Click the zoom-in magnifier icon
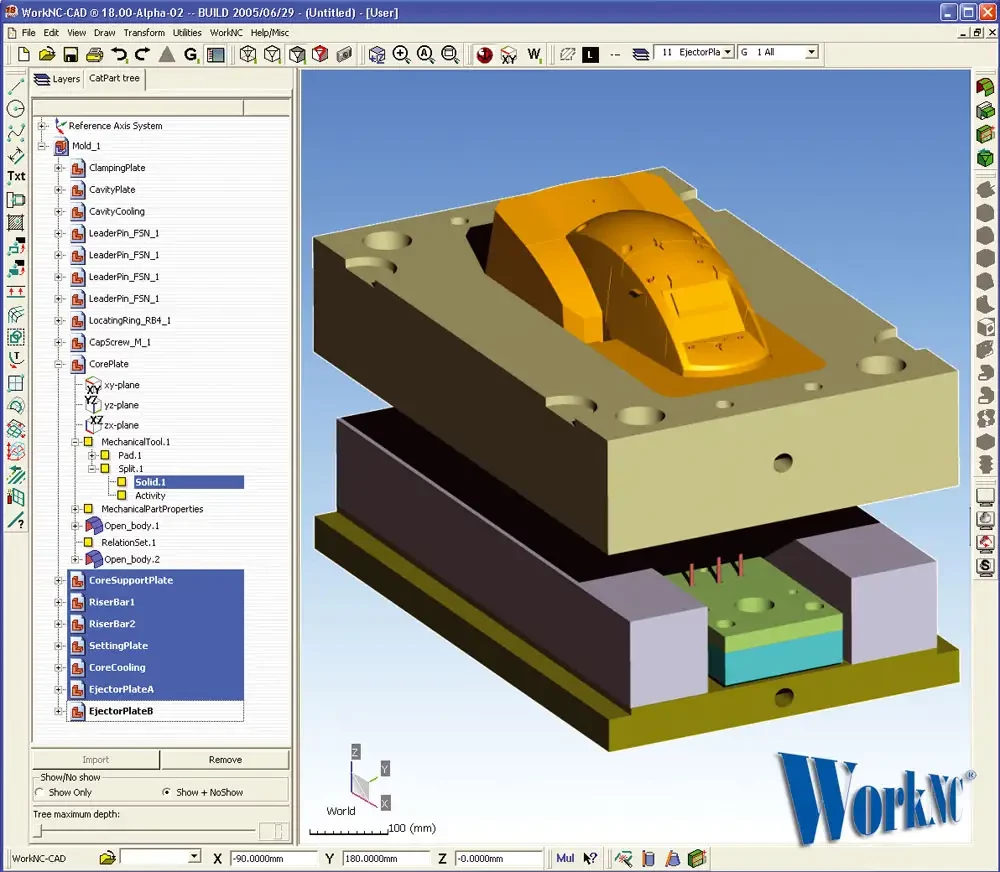 pyautogui.click(x=401, y=54)
